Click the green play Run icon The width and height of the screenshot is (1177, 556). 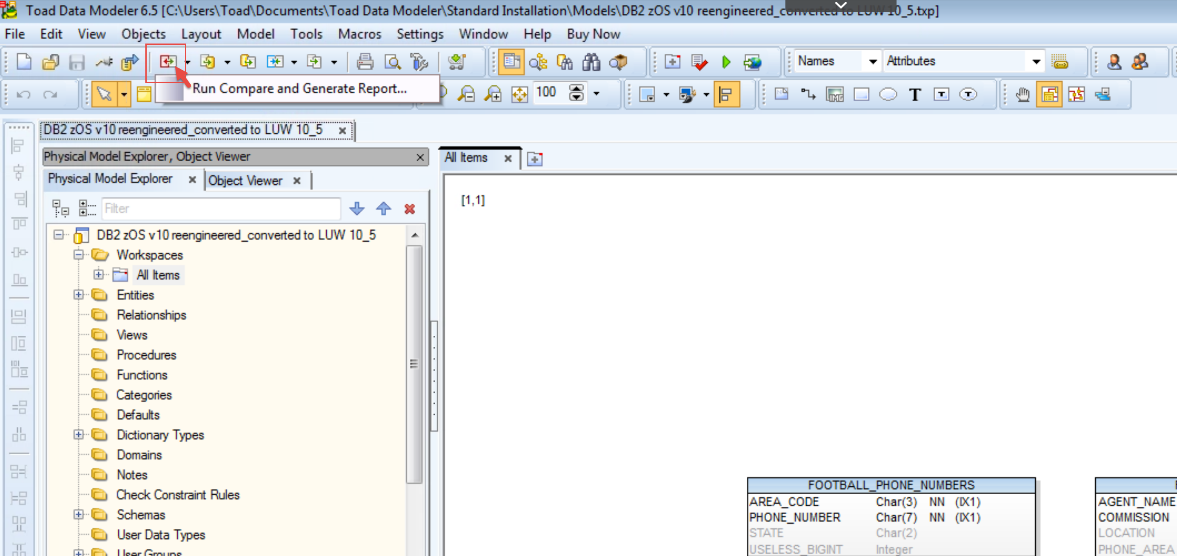pos(726,62)
